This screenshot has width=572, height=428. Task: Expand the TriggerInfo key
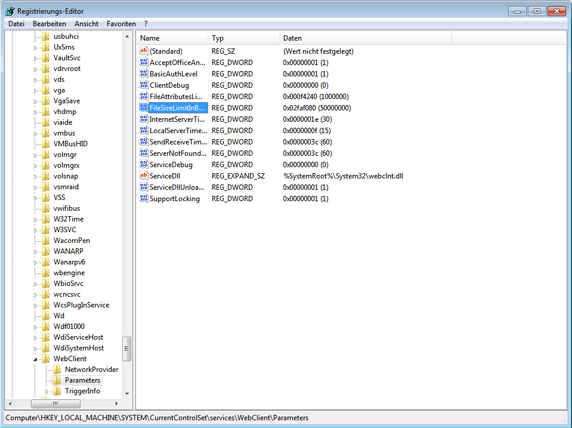pos(47,391)
